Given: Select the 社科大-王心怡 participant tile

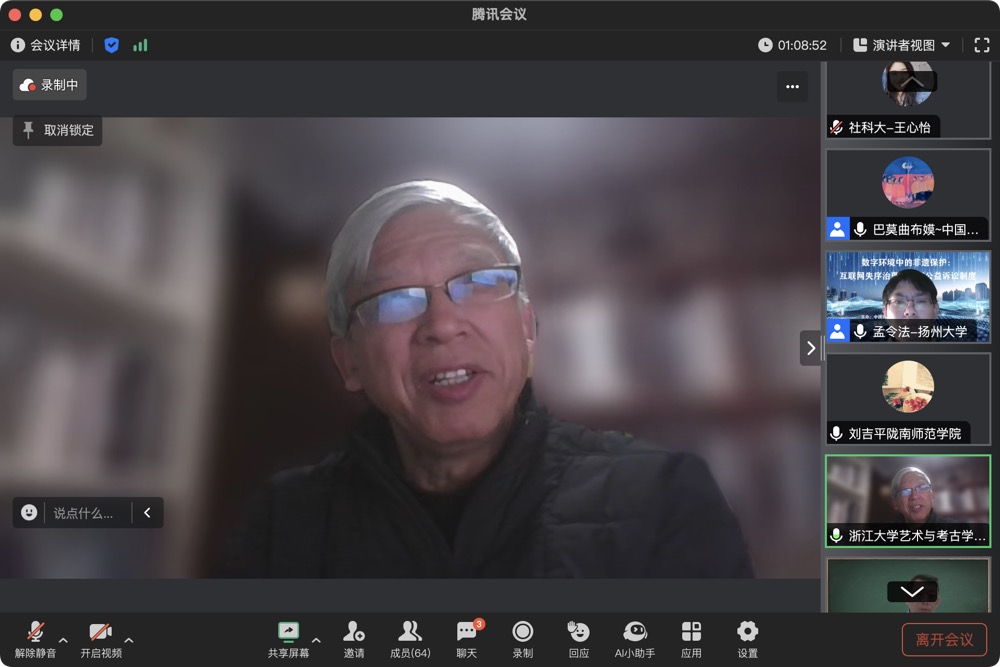Looking at the screenshot, I should click(x=908, y=100).
